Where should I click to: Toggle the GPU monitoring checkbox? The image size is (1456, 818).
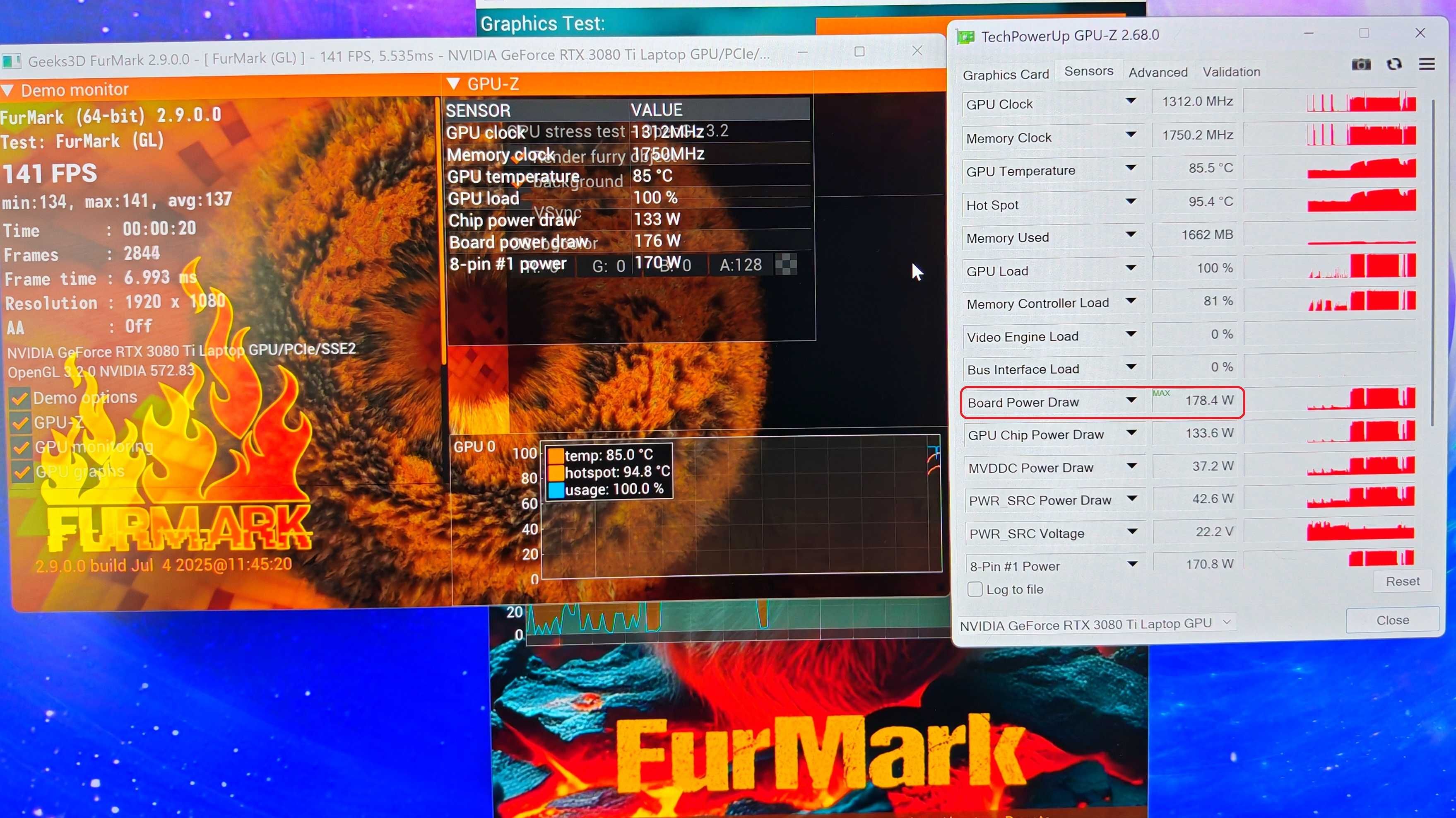pos(22,448)
